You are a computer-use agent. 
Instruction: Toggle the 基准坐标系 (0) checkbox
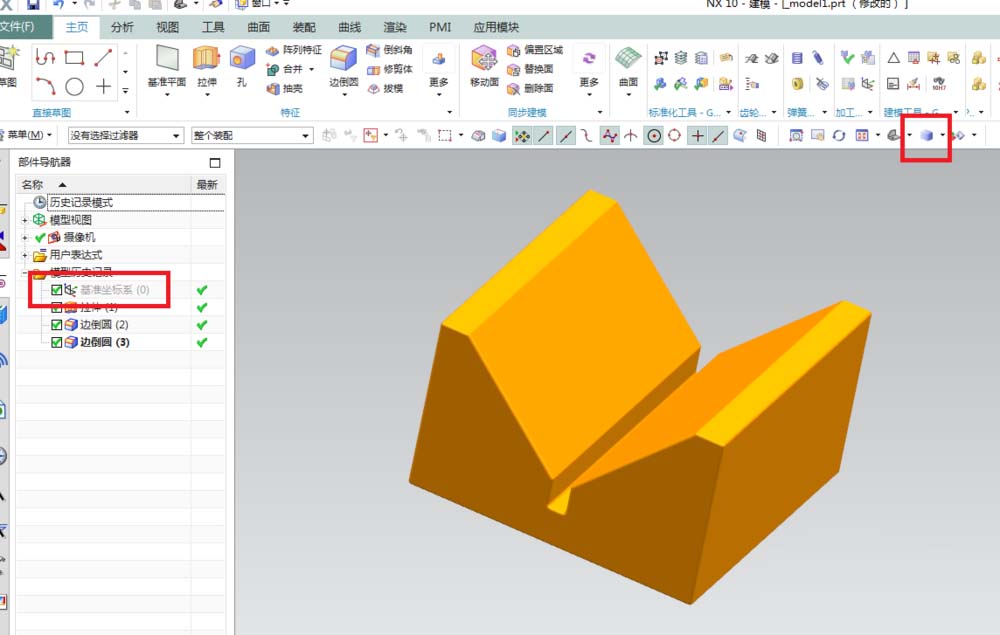57,289
